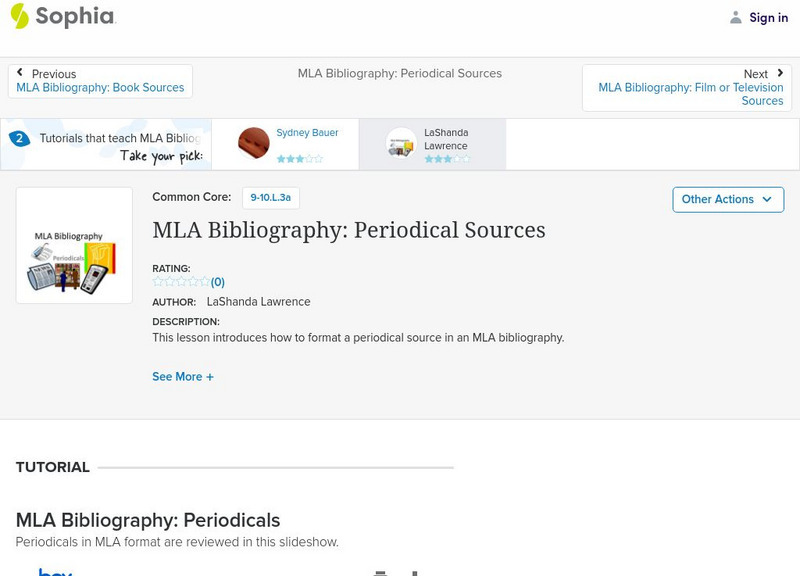Click the blue number 2 tutorials badge
Image resolution: width=800 pixels, height=576 pixels.
coord(19,139)
